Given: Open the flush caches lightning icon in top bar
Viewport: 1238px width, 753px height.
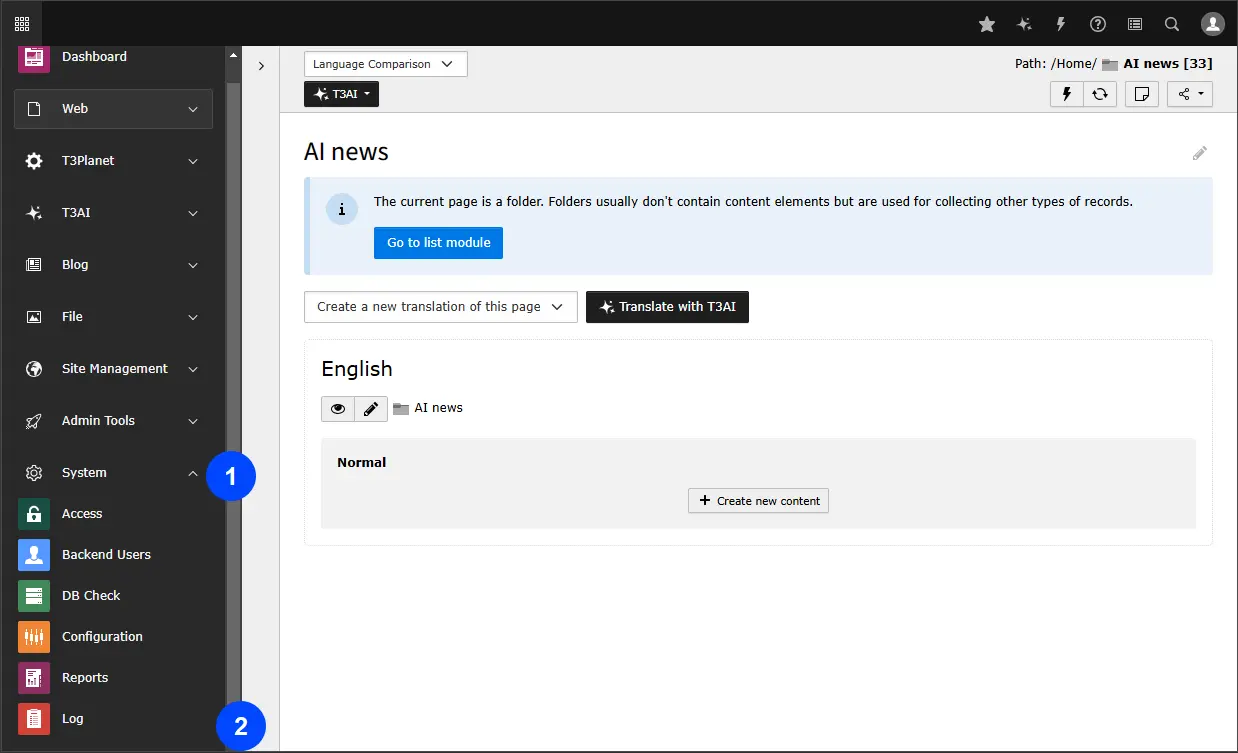Looking at the screenshot, I should pos(1061,24).
